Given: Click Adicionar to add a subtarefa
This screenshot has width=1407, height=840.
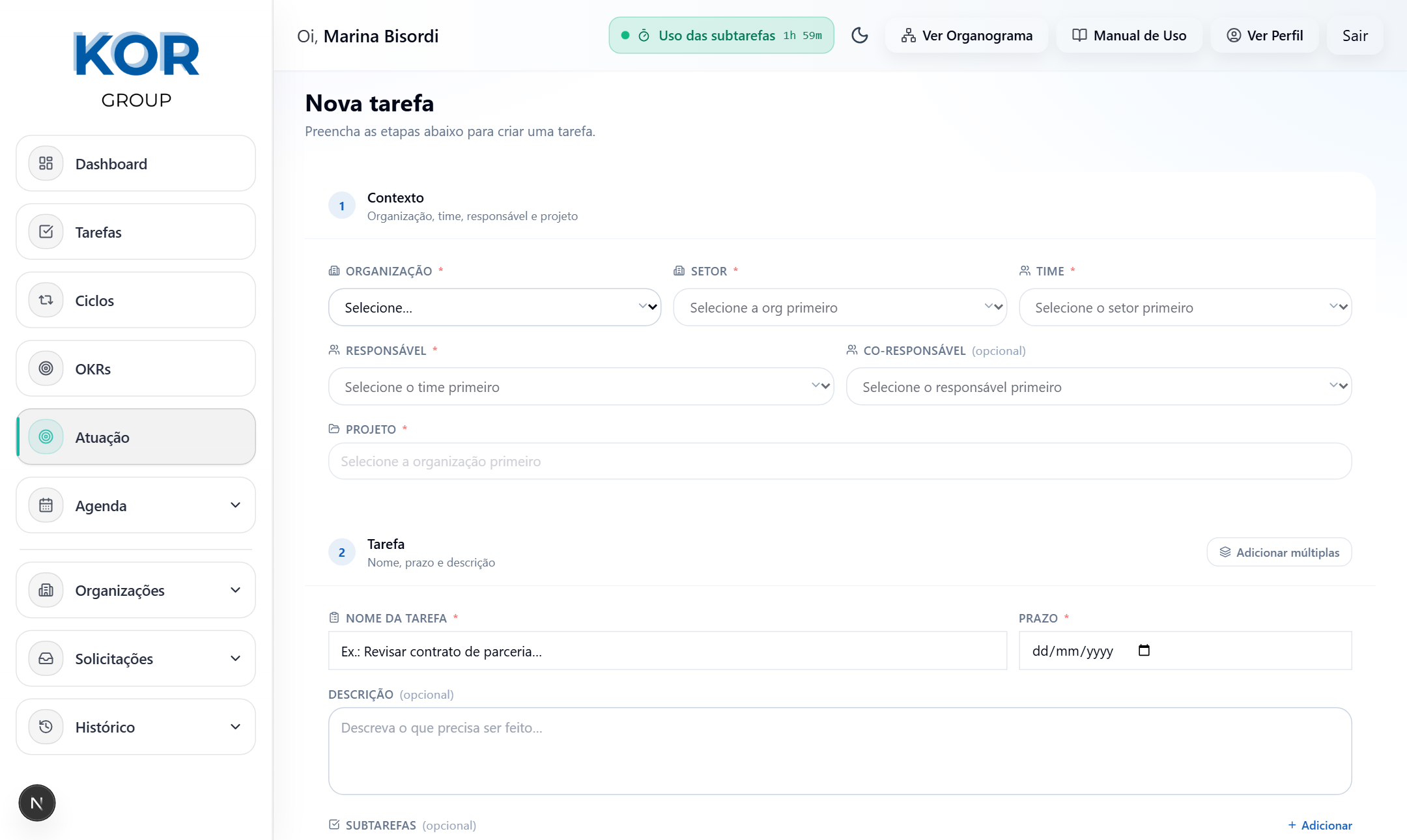Looking at the screenshot, I should click(1320, 825).
